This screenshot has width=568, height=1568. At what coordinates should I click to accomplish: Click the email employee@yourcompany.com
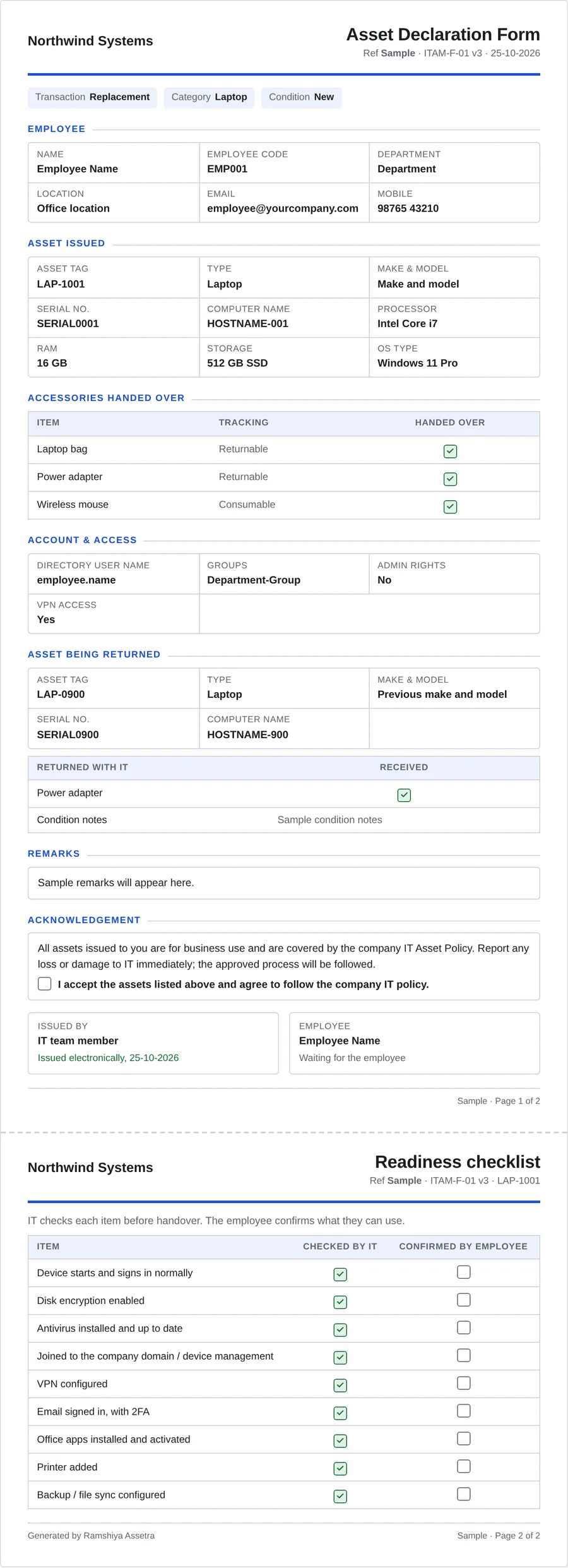coord(283,209)
